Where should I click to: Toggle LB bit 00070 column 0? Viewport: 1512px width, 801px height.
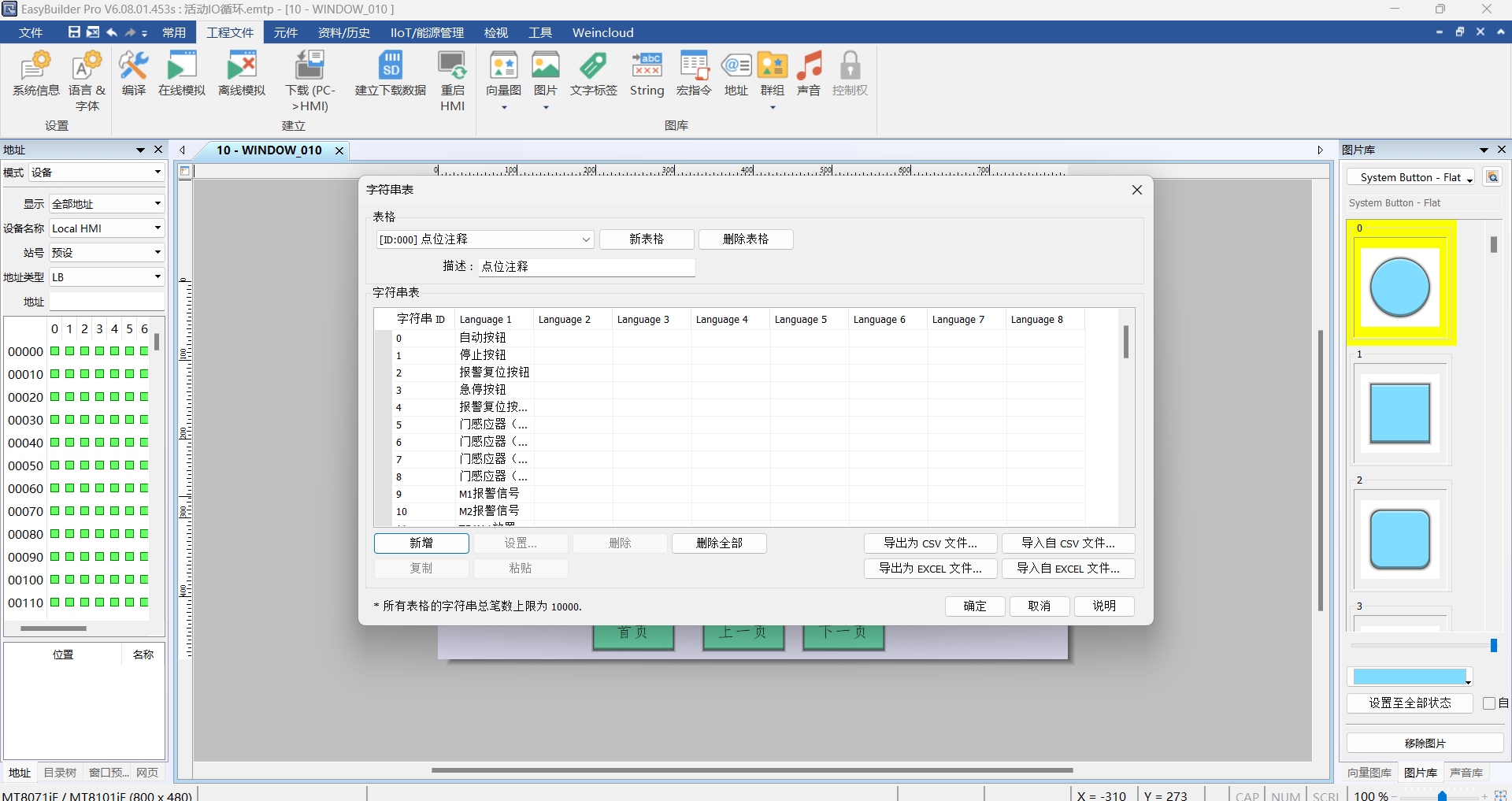[x=55, y=511]
